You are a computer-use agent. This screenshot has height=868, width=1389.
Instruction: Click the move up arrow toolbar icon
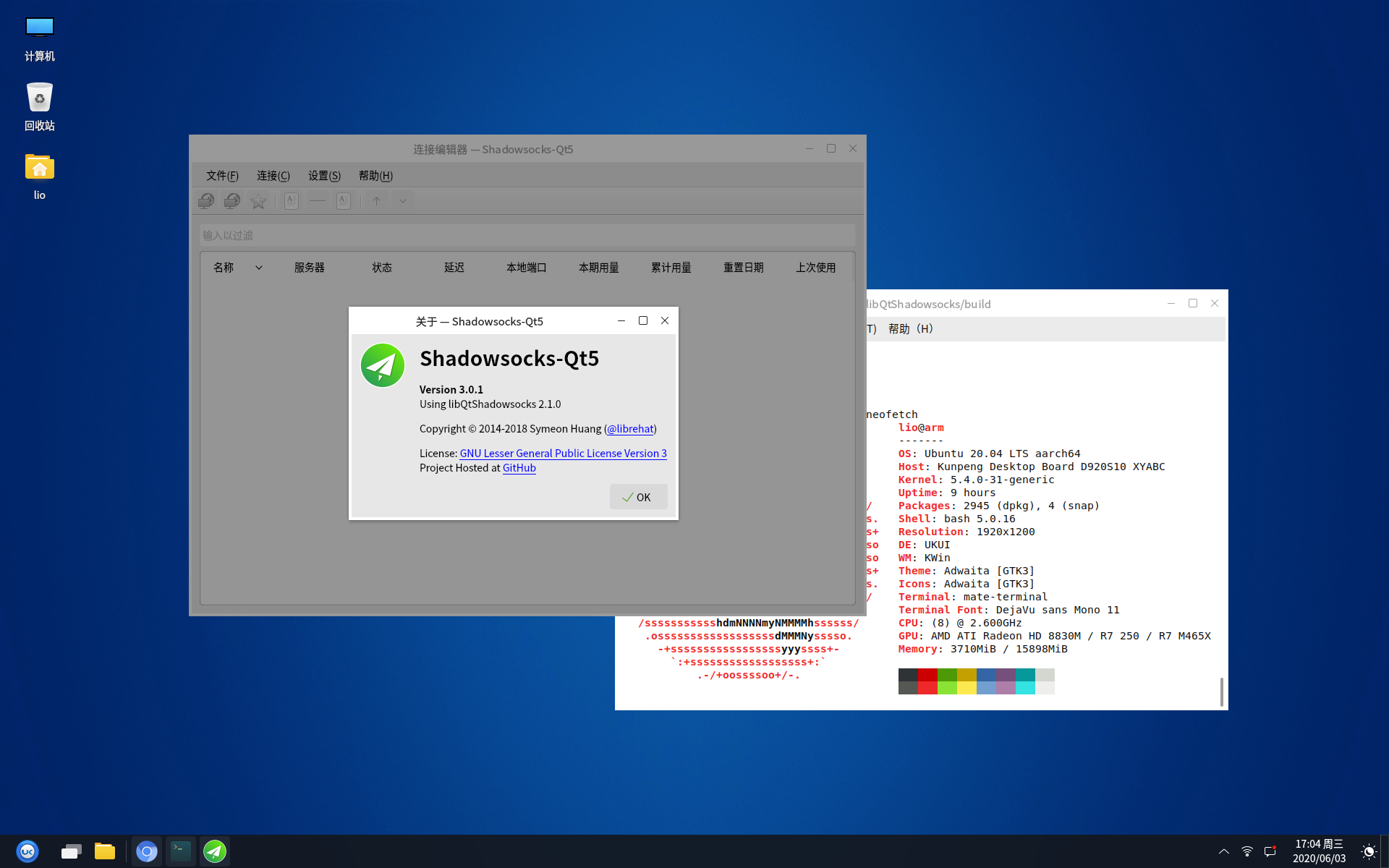click(376, 201)
